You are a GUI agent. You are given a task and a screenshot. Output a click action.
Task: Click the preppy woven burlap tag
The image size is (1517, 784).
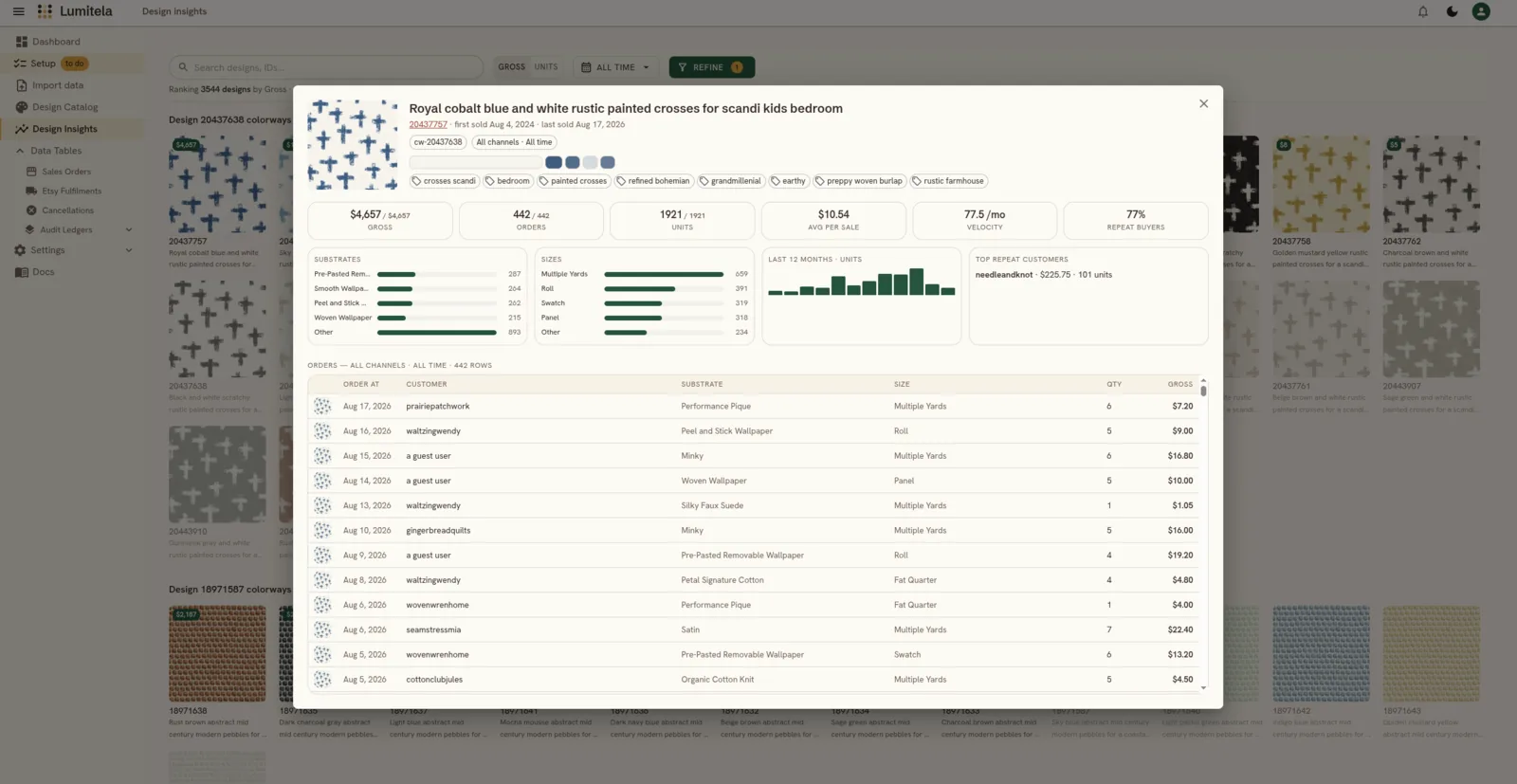click(x=859, y=181)
